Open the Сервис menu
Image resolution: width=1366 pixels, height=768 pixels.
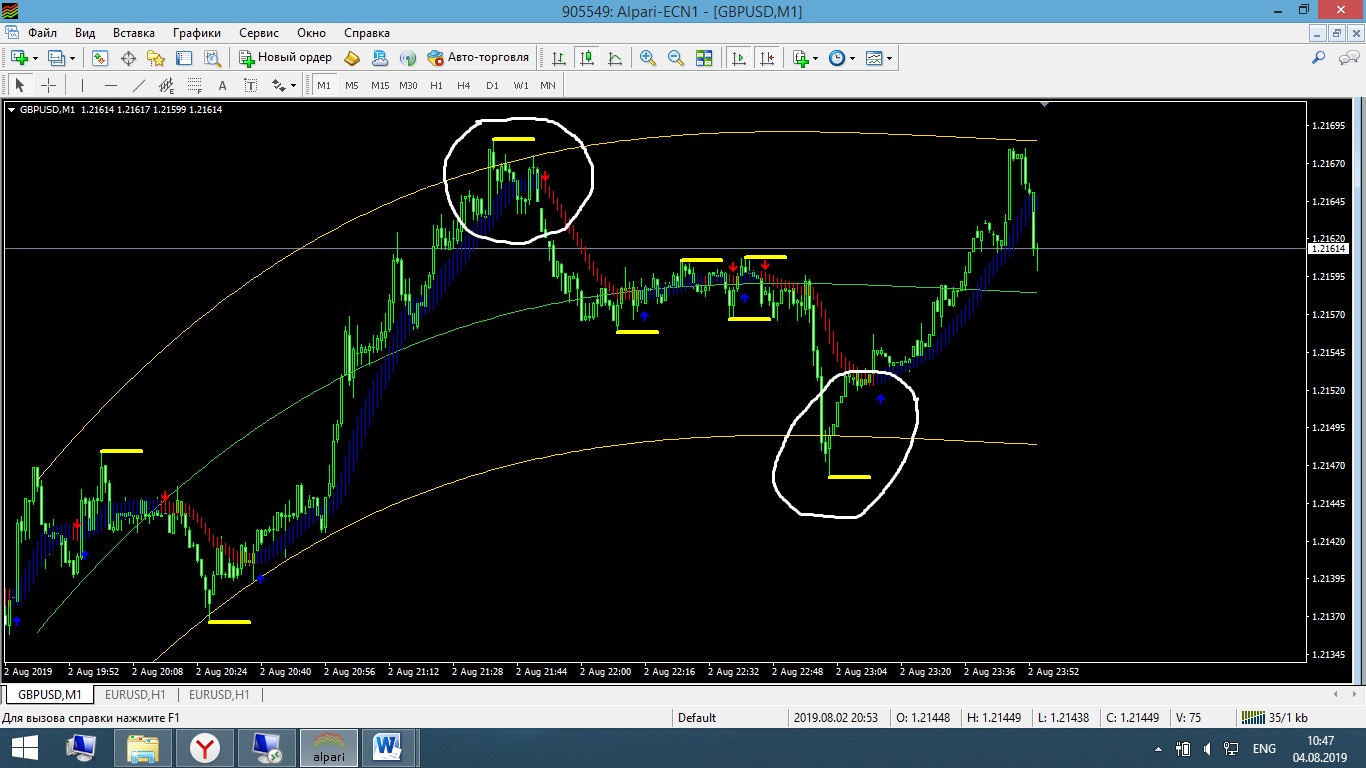point(259,33)
